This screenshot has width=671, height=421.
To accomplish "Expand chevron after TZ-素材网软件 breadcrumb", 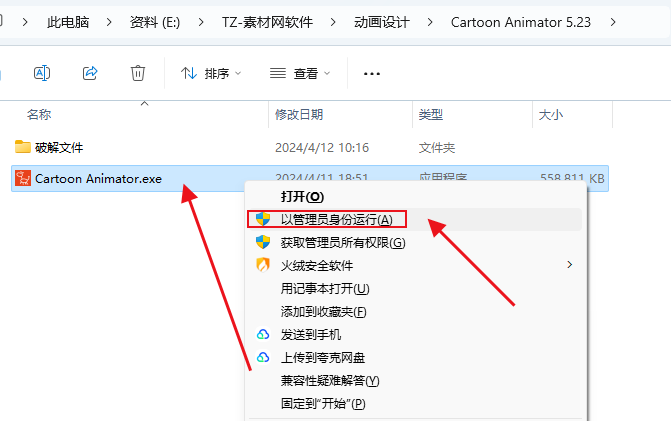I will click(x=333, y=22).
